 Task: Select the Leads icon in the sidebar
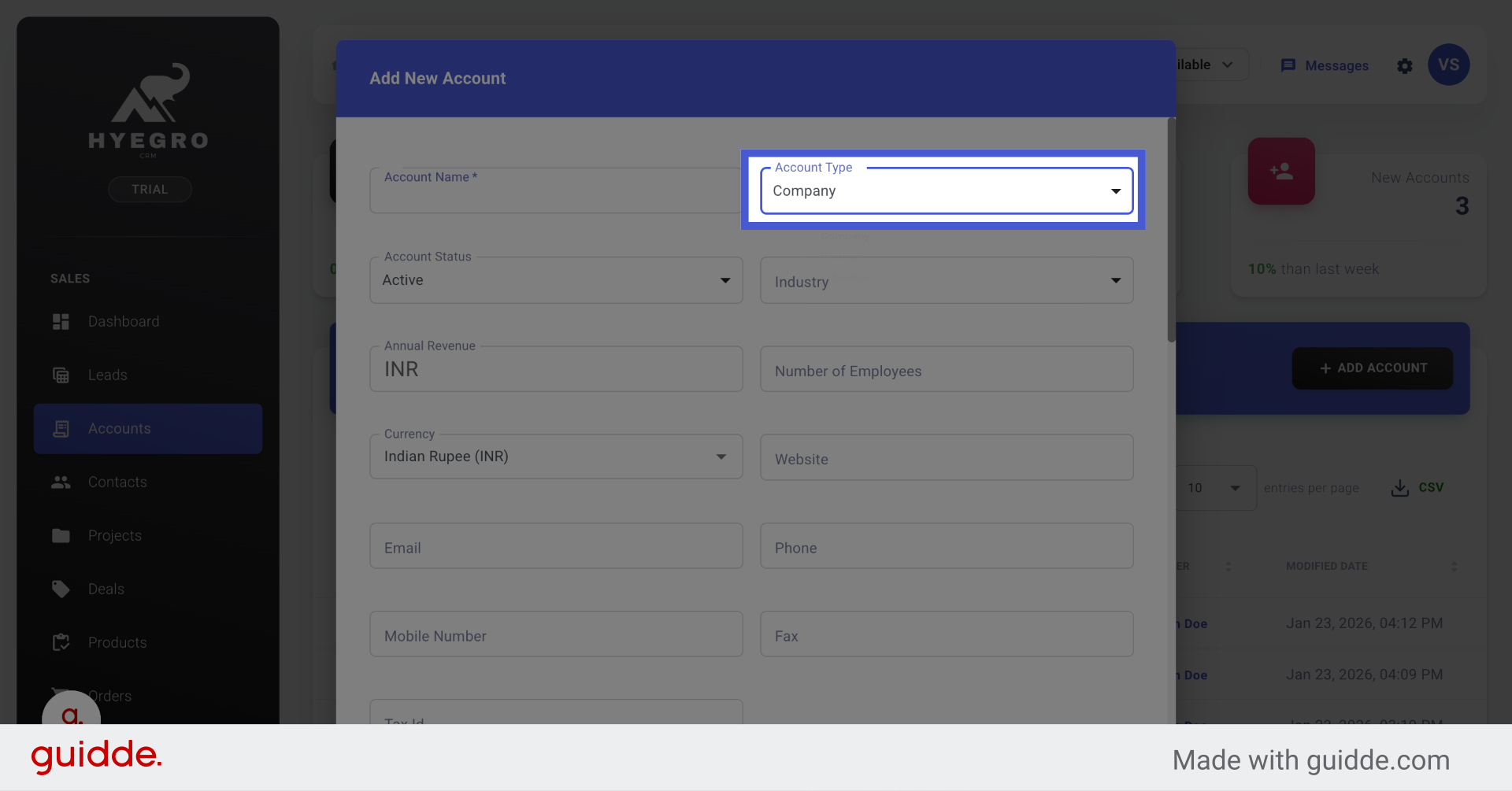point(61,375)
